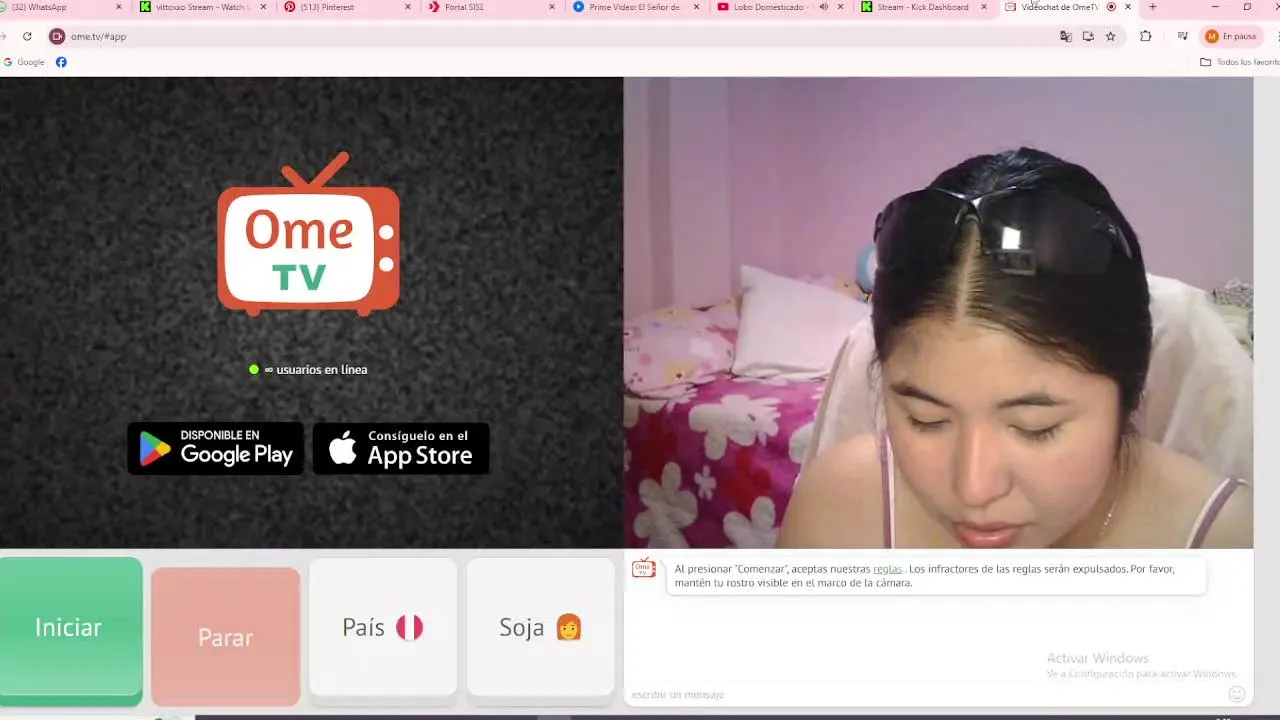Click the cast screen icon in address bar
Screen dimensions: 1280x720
pos(1088,36)
